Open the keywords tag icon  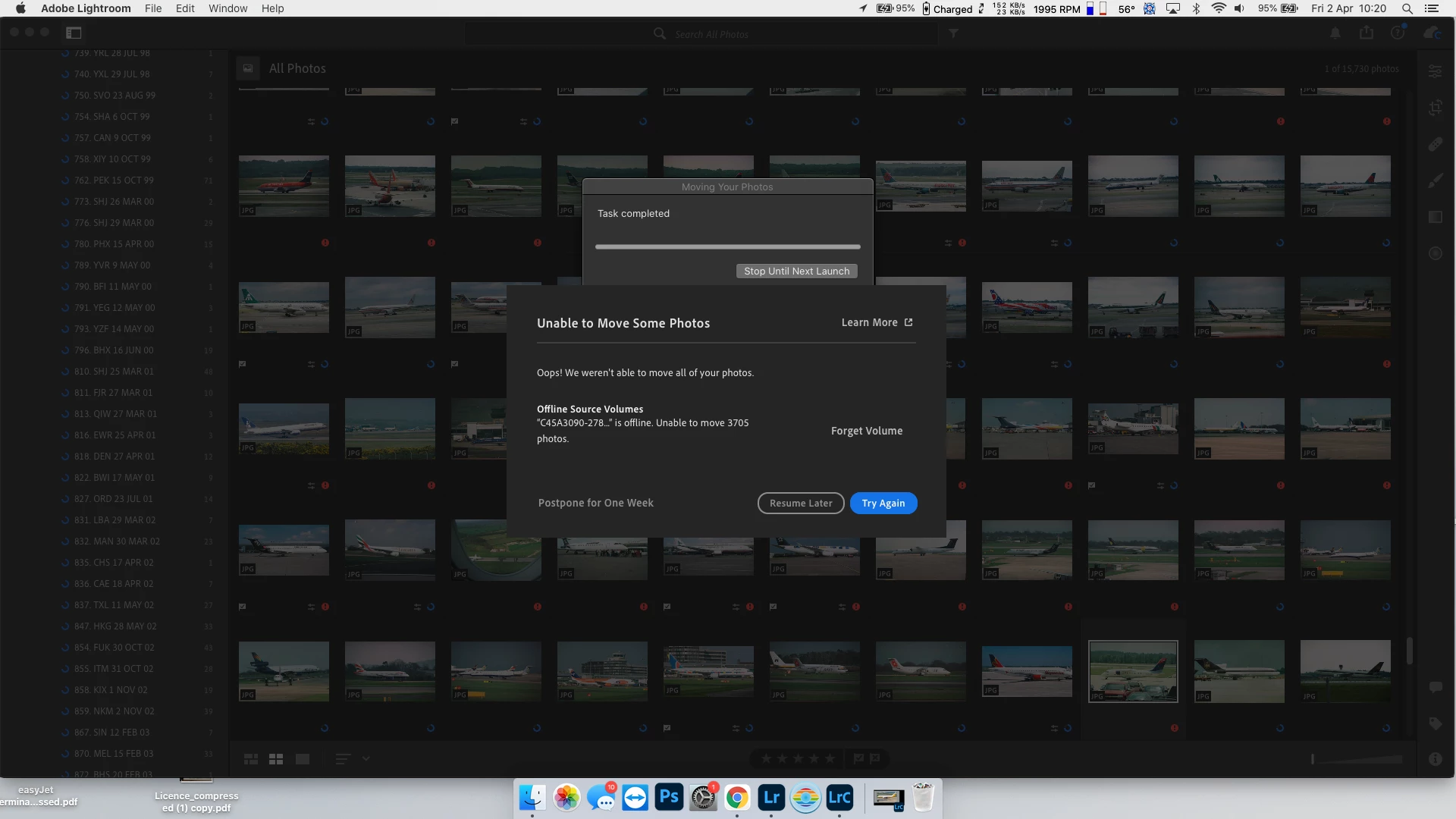1435,723
